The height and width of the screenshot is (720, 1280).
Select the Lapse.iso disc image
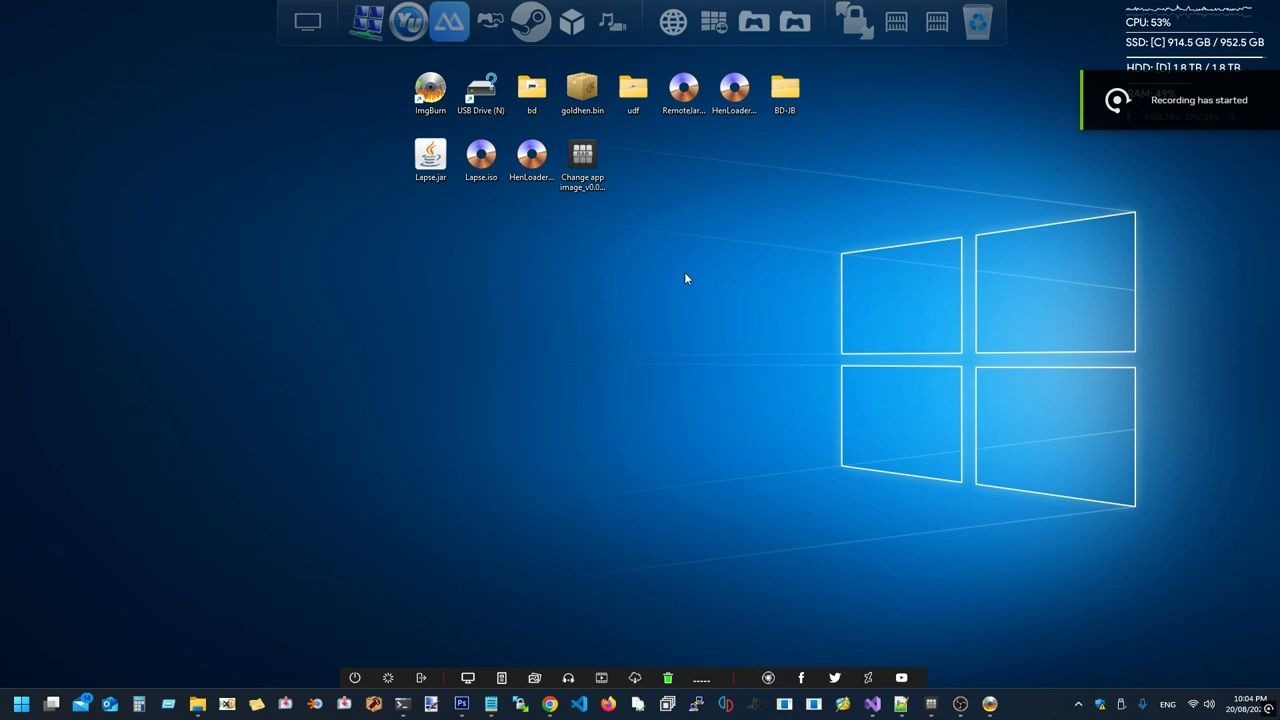coord(481,160)
